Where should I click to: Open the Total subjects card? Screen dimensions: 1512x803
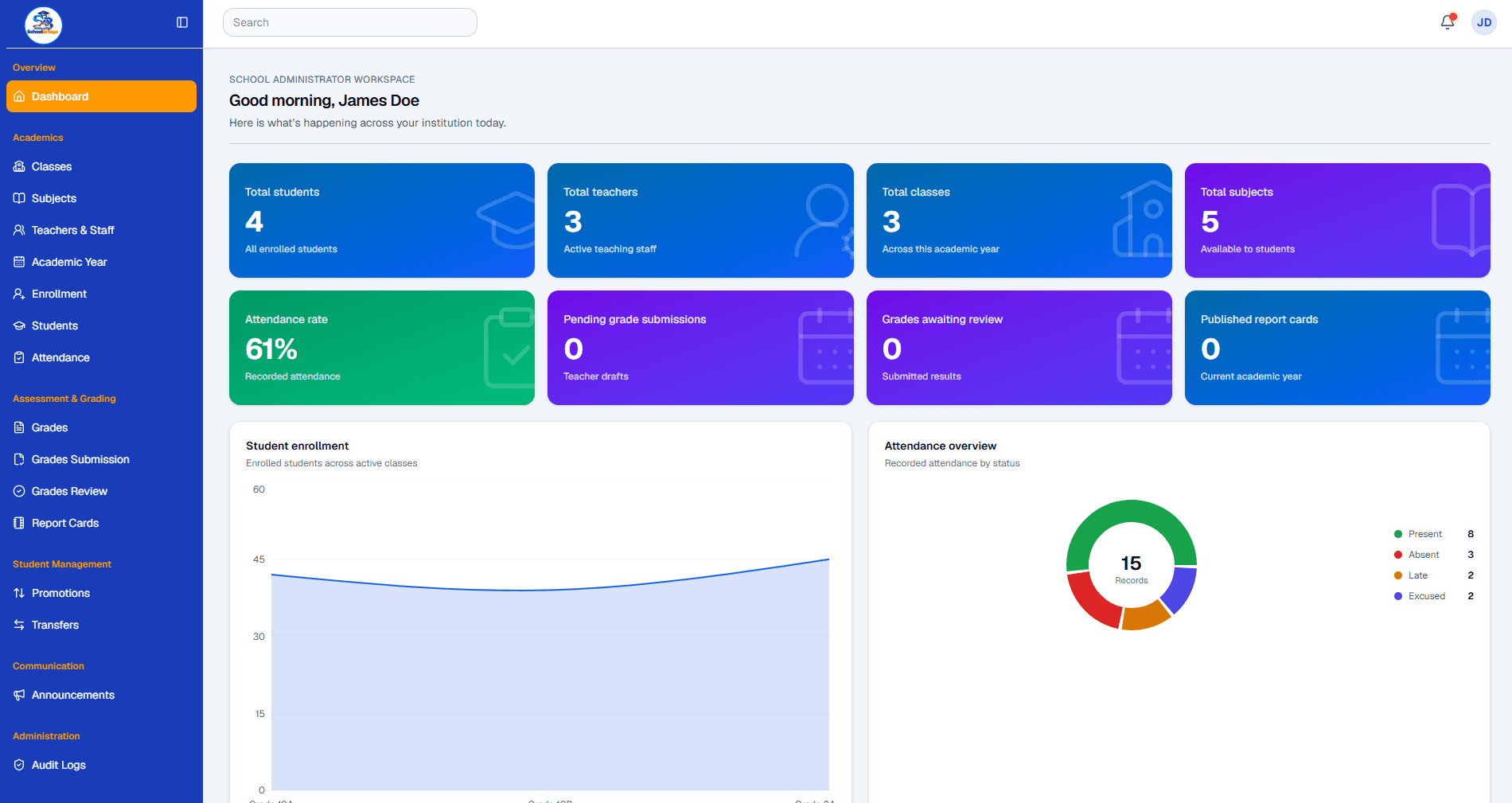tap(1338, 220)
